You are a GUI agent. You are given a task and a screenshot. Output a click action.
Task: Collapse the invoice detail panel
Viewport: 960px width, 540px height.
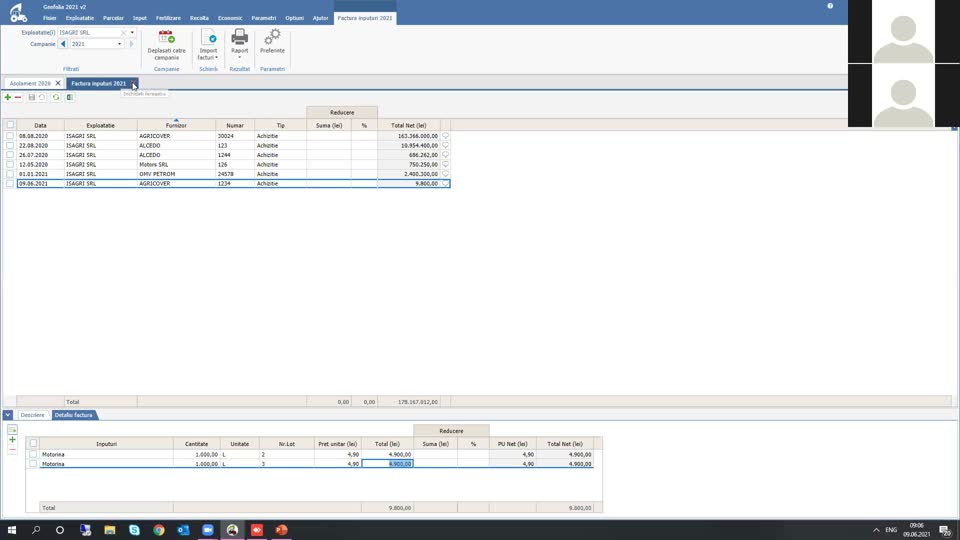click(x=8, y=415)
